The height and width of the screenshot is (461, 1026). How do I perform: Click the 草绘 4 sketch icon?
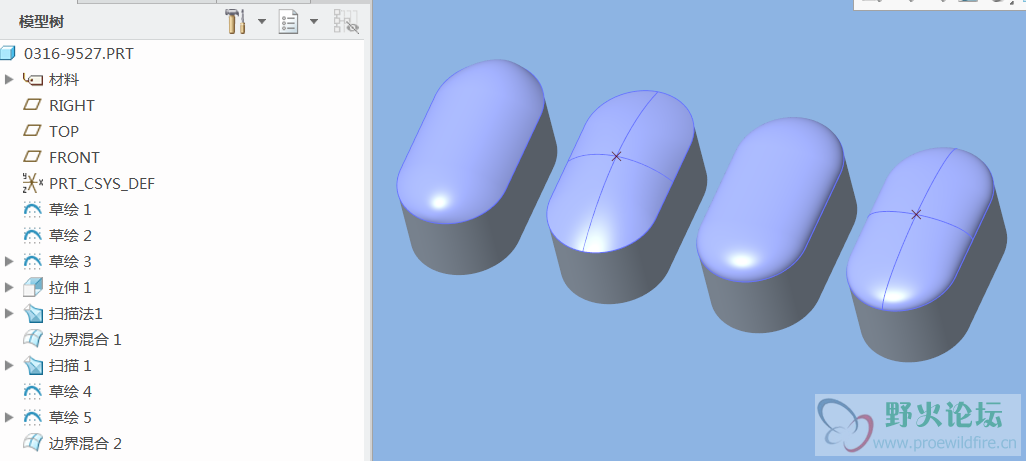click(33, 392)
